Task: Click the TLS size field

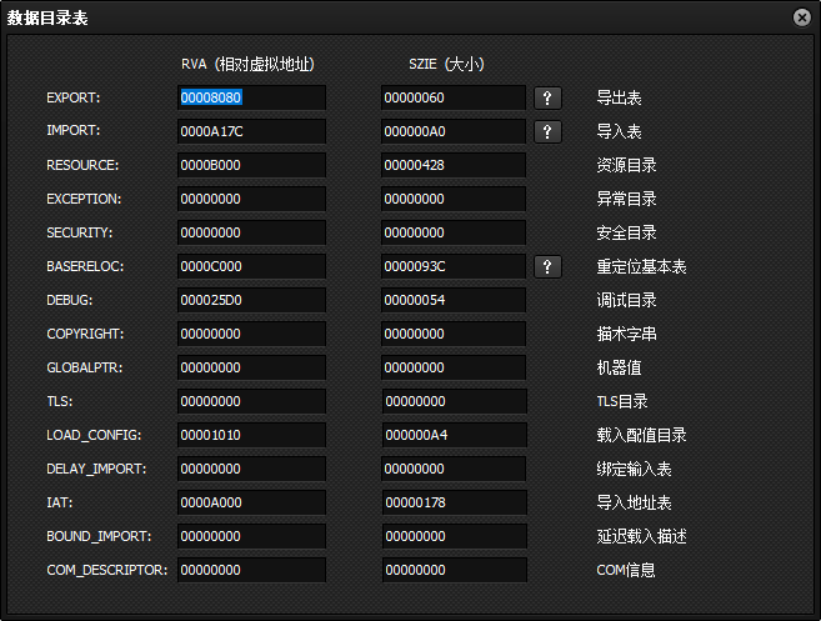Action: (x=454, y=401)
